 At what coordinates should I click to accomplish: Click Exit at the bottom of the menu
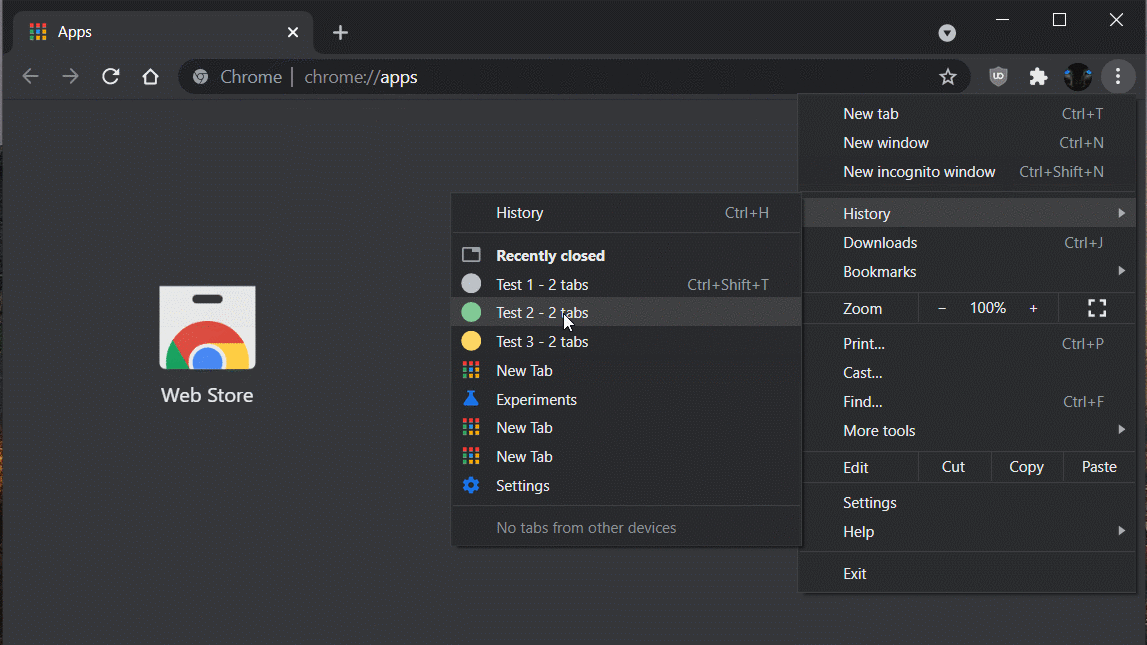[x=854, y=573]
